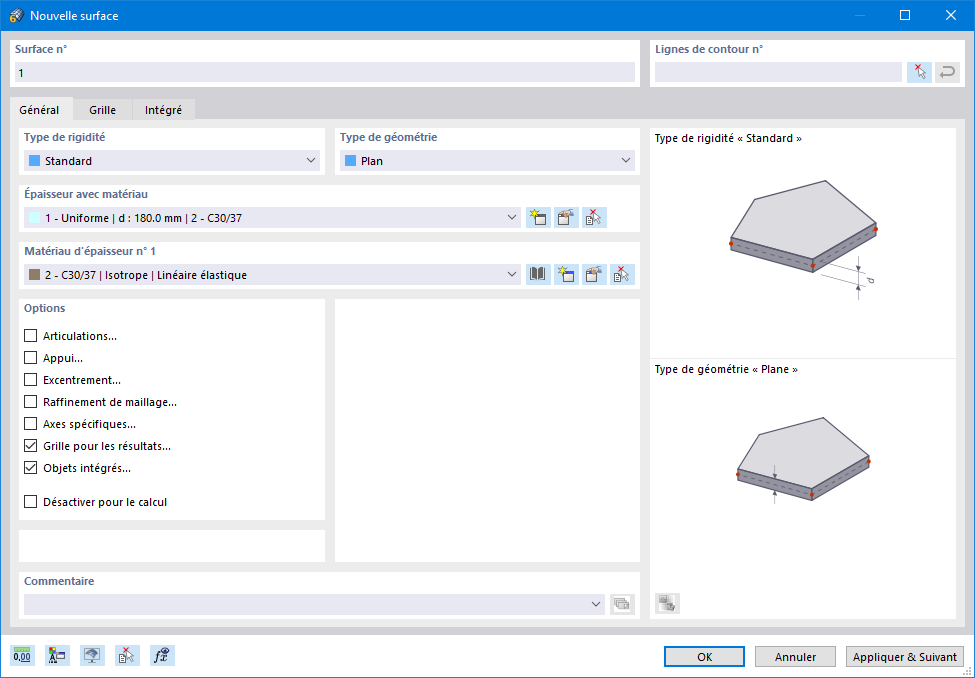Close the Nouvelle surface dialog

tap(951, 16)
